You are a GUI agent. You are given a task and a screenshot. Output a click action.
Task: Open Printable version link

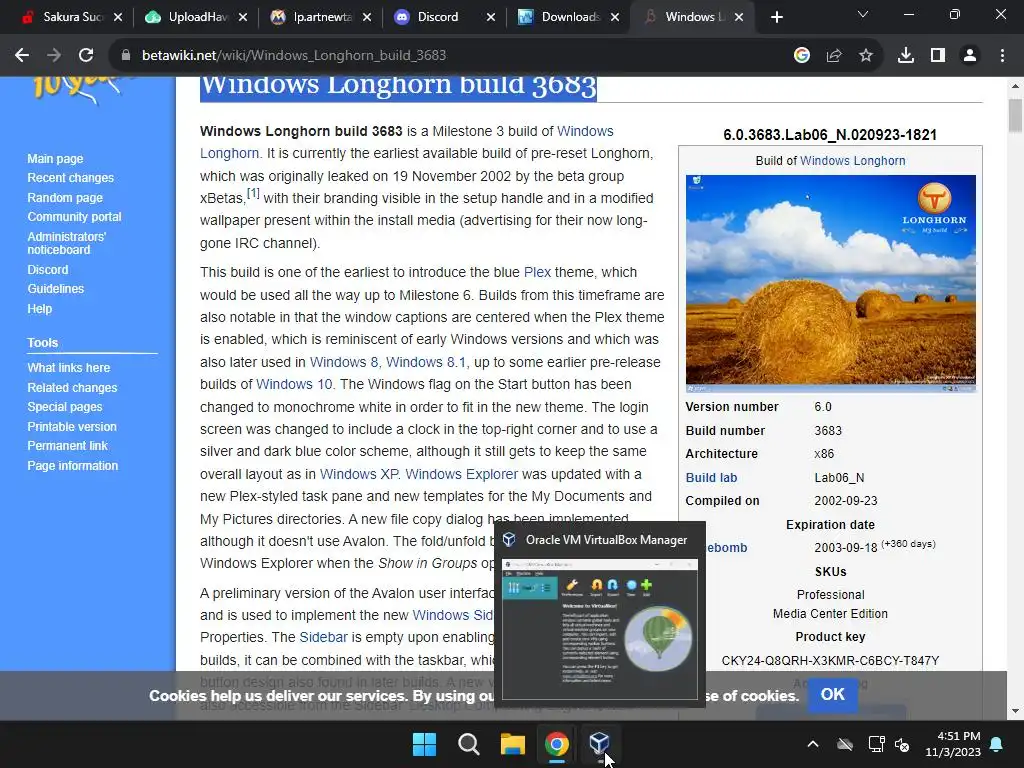(72, 426)
